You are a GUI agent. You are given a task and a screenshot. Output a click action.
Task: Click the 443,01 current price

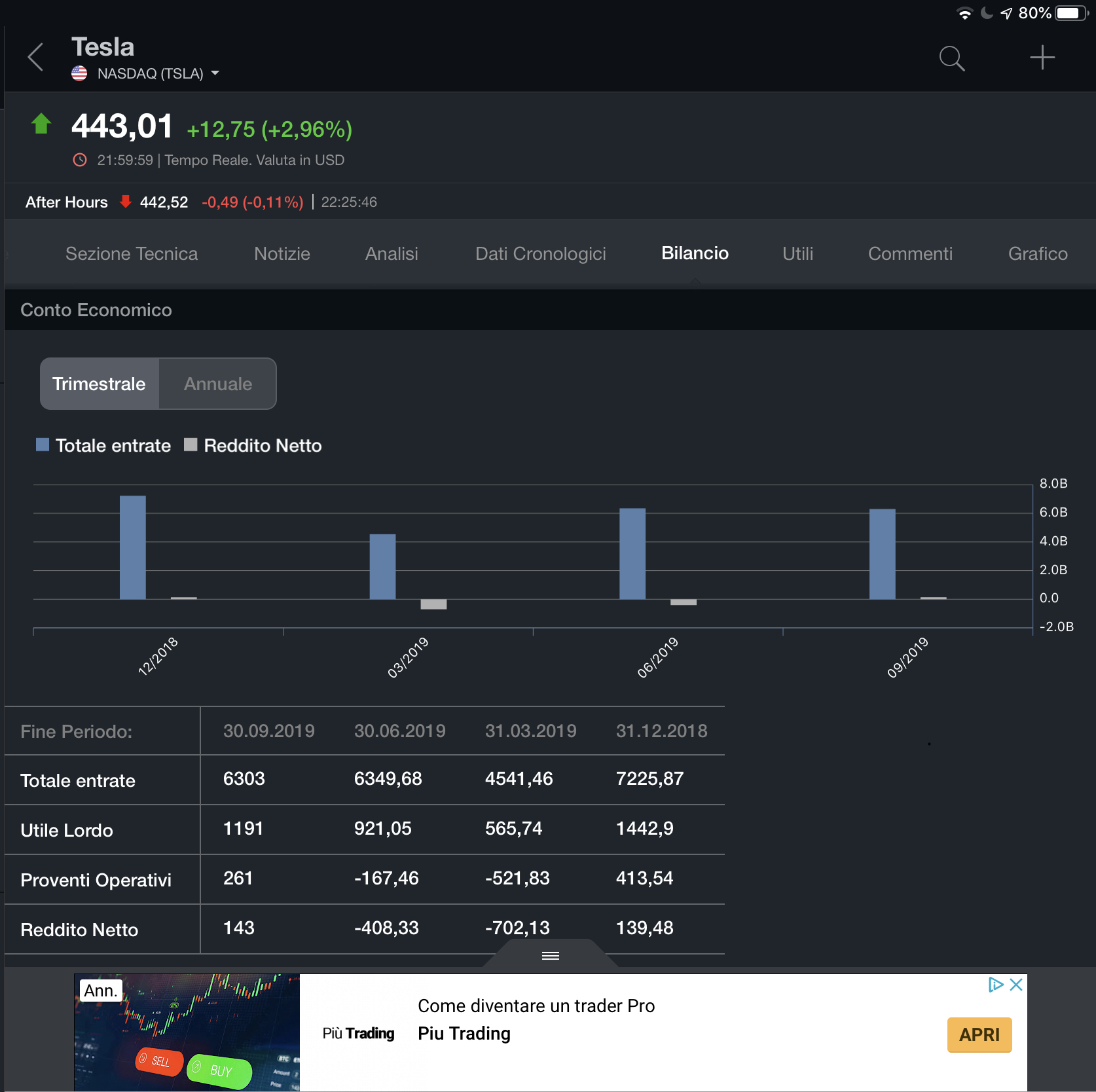(122, 126)
